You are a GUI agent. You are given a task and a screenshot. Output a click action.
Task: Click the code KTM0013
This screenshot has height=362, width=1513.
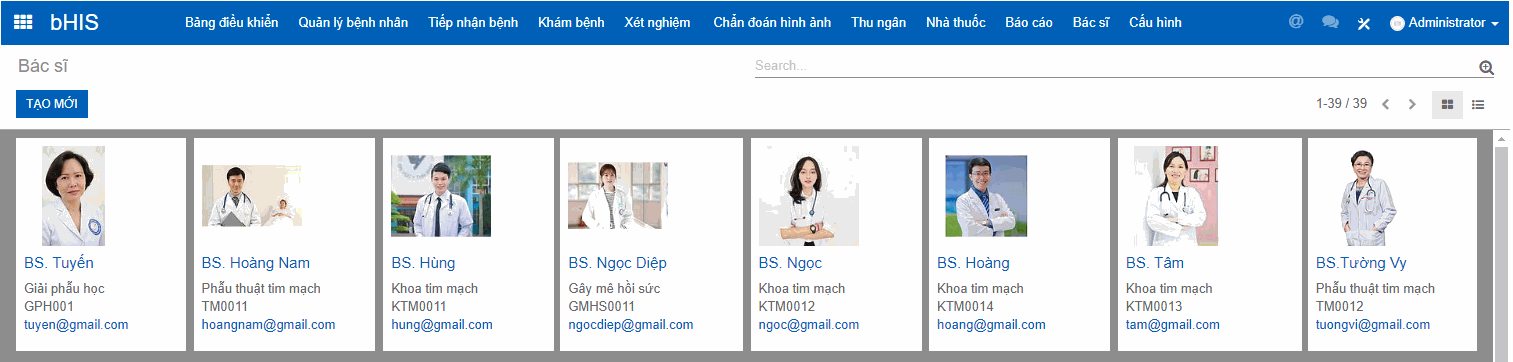coord(1155,306)
